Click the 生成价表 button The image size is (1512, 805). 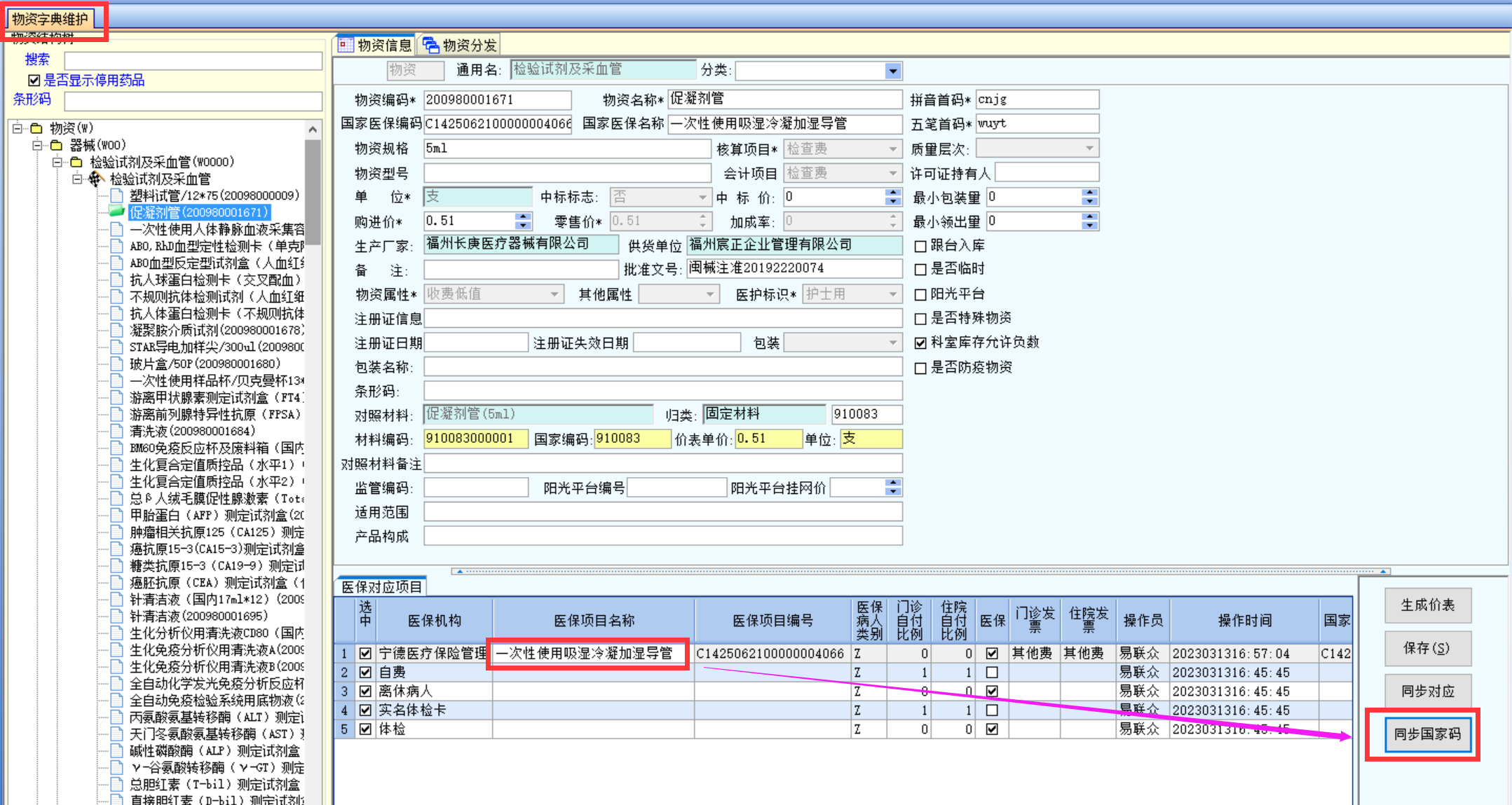coord(1427,605)
